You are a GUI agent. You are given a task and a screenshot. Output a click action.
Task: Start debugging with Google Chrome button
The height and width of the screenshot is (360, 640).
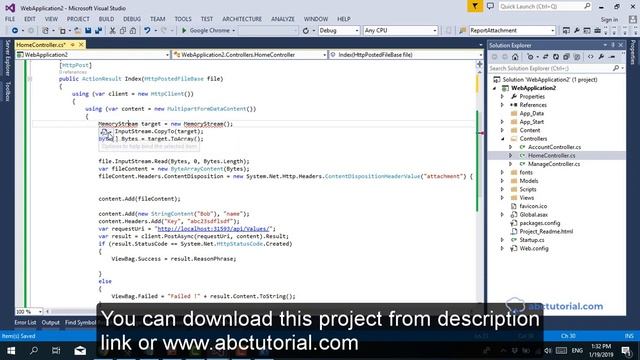(208, 31)
